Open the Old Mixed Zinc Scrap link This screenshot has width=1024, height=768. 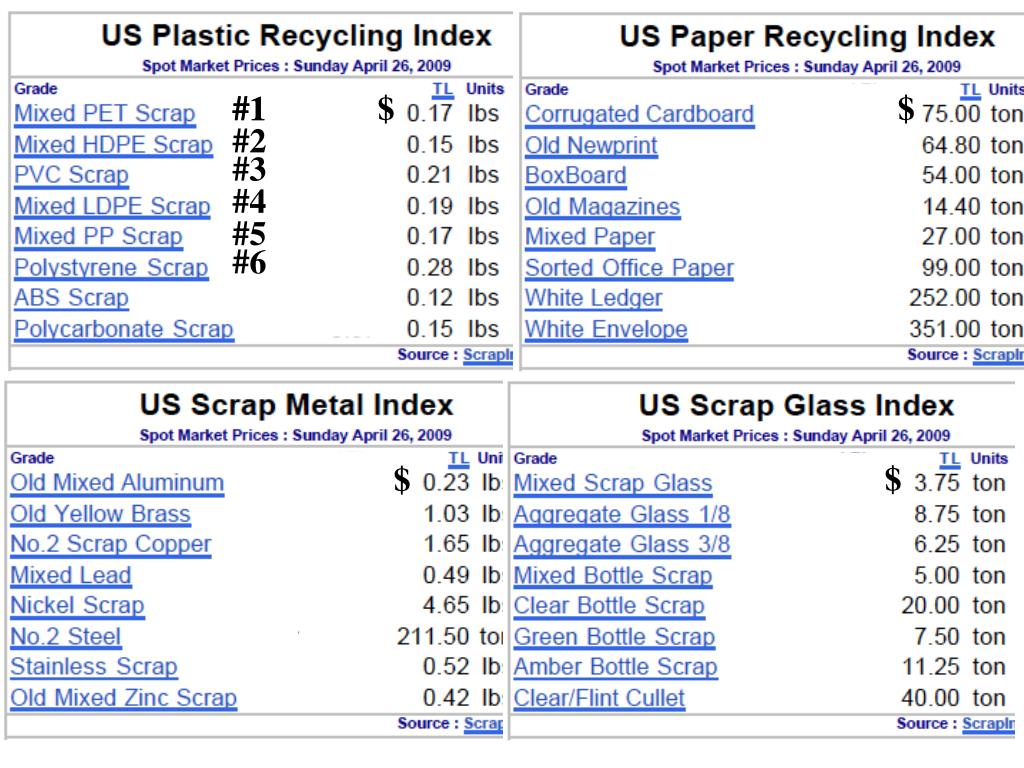pos(123,697)
